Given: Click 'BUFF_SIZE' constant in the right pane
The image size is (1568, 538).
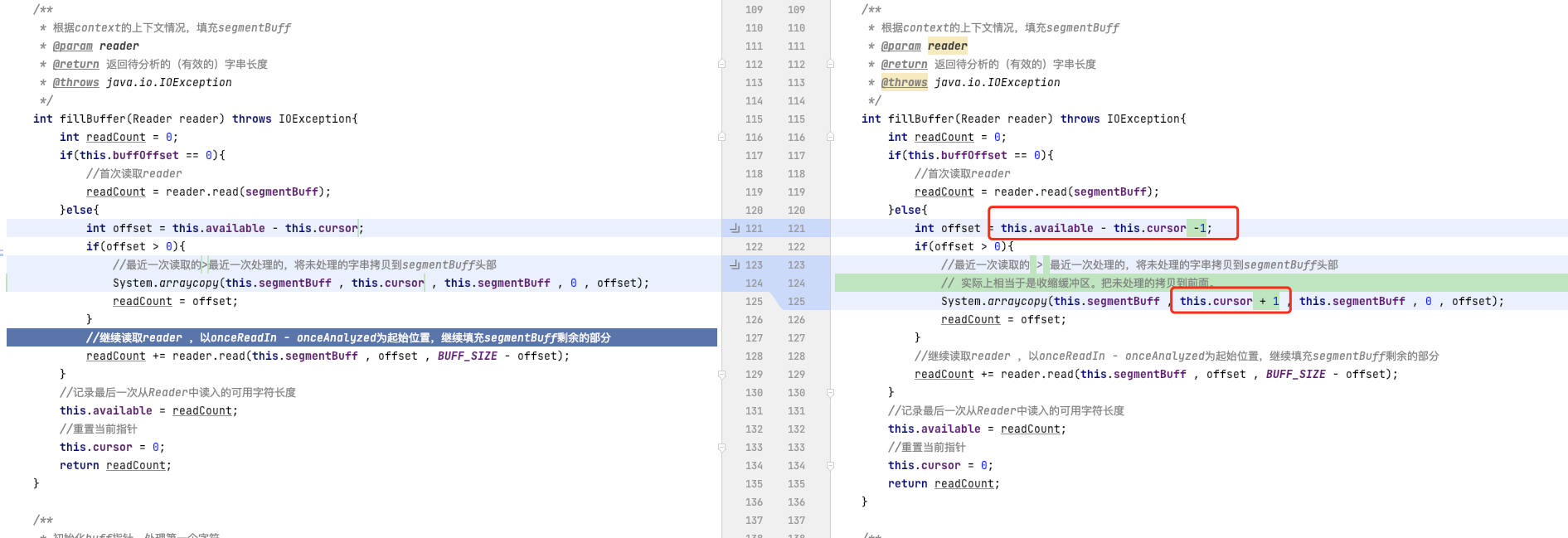Looking at the screenshot, I should coord(1296,374).
